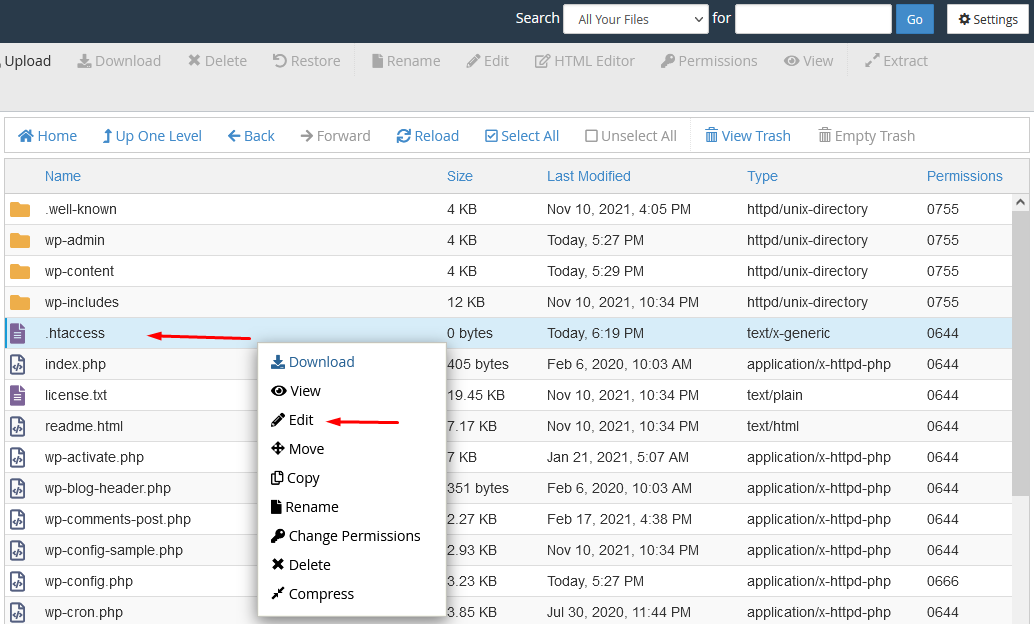Viewport: 1034px width, 624px height.
Task: Click the wp-content folder icon
Action: [x=20, y=272]
